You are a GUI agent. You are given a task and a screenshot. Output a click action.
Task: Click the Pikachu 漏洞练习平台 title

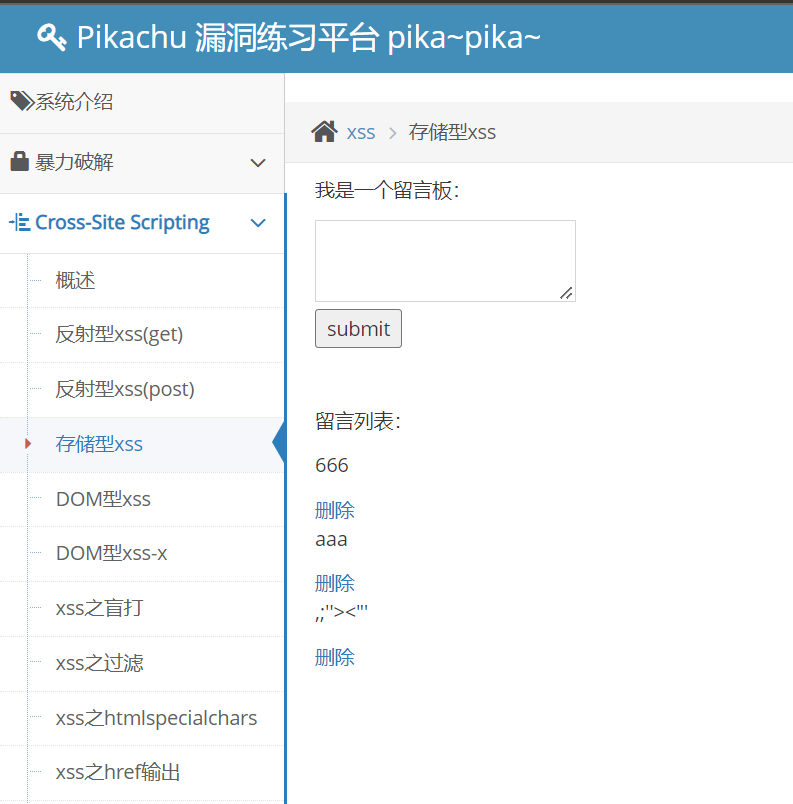[309, 37]
